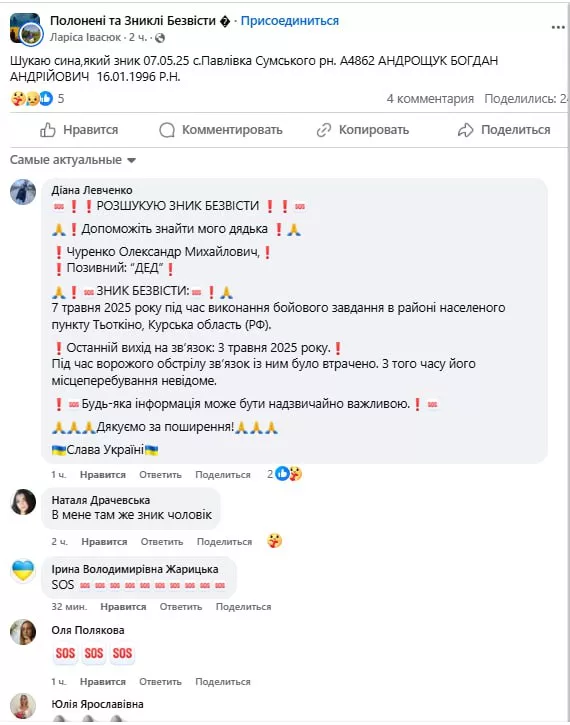570x725 pixels.
Task: Share Ірина Володимирівна Жарицька's comment
Action: pyautogui.click(x=243, y=607)
